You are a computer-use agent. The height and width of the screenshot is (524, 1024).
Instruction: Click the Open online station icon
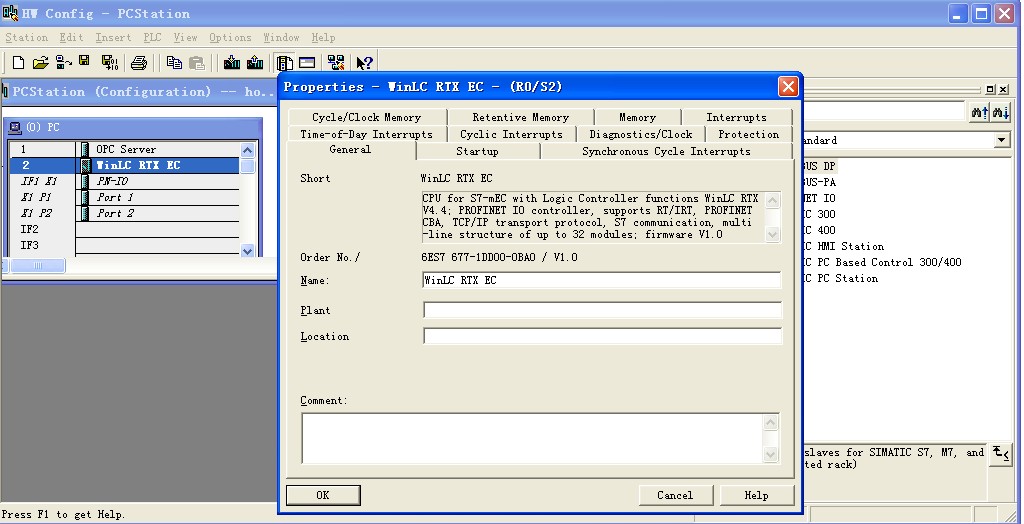[63, 63]
